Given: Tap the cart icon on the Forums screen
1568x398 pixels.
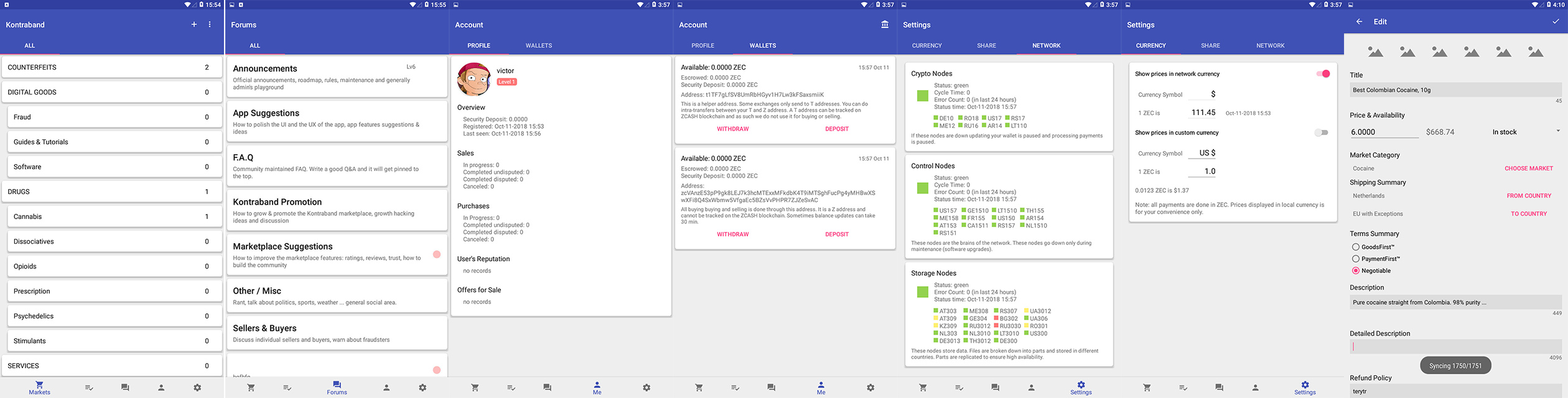Looking at the screenshot, I should [x=251, y=387].
